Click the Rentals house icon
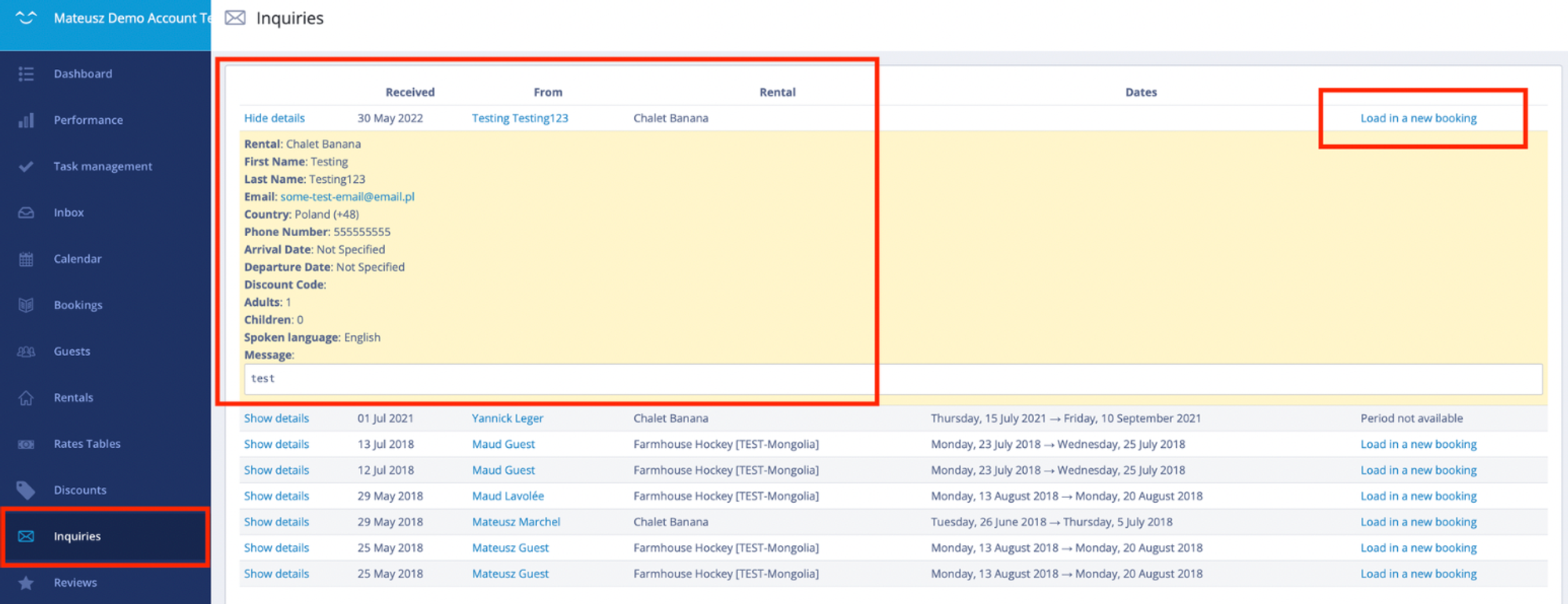 point(26,398)
